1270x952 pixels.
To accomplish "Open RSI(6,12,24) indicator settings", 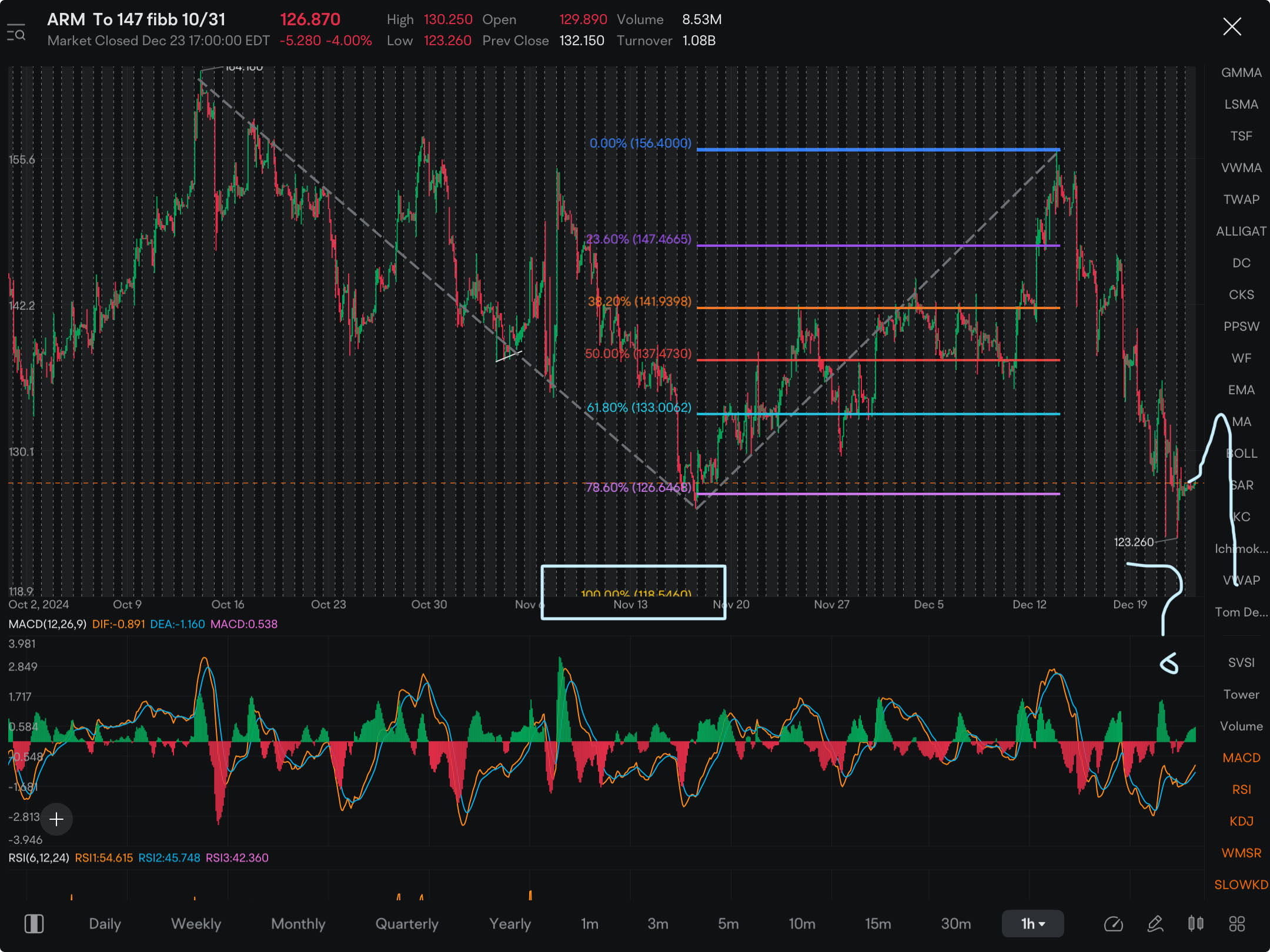I will [39, 857].
